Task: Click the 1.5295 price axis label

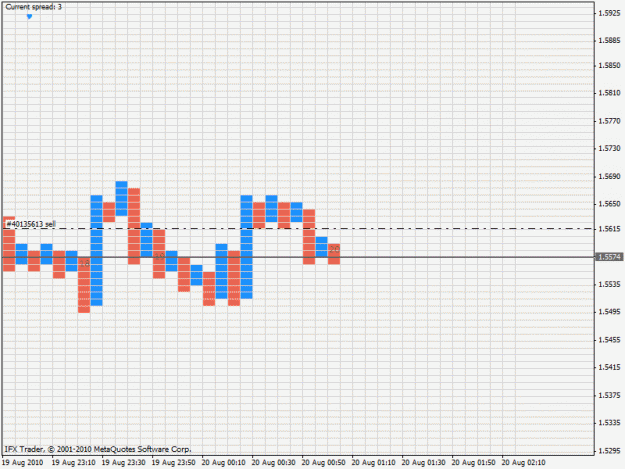Action: (x=609, y=451)
